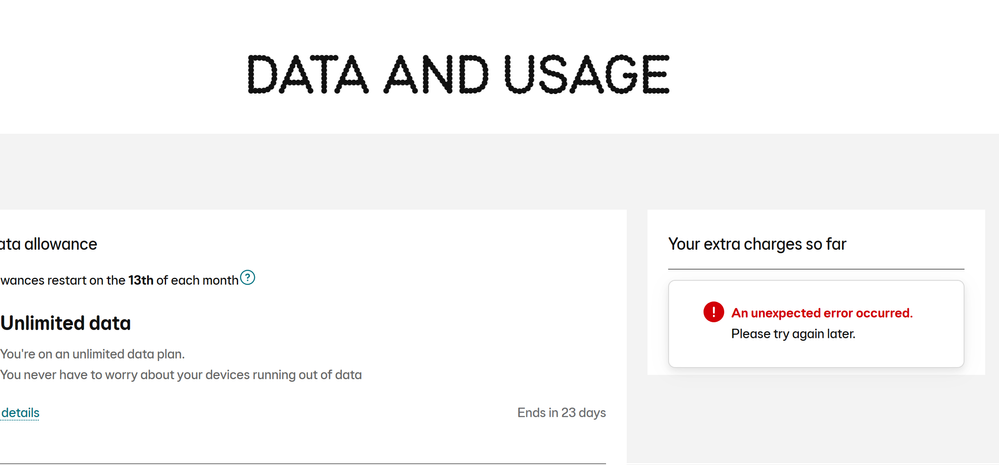
Task: Click the 'never have to worry' description line
Action: pos(181,375)
